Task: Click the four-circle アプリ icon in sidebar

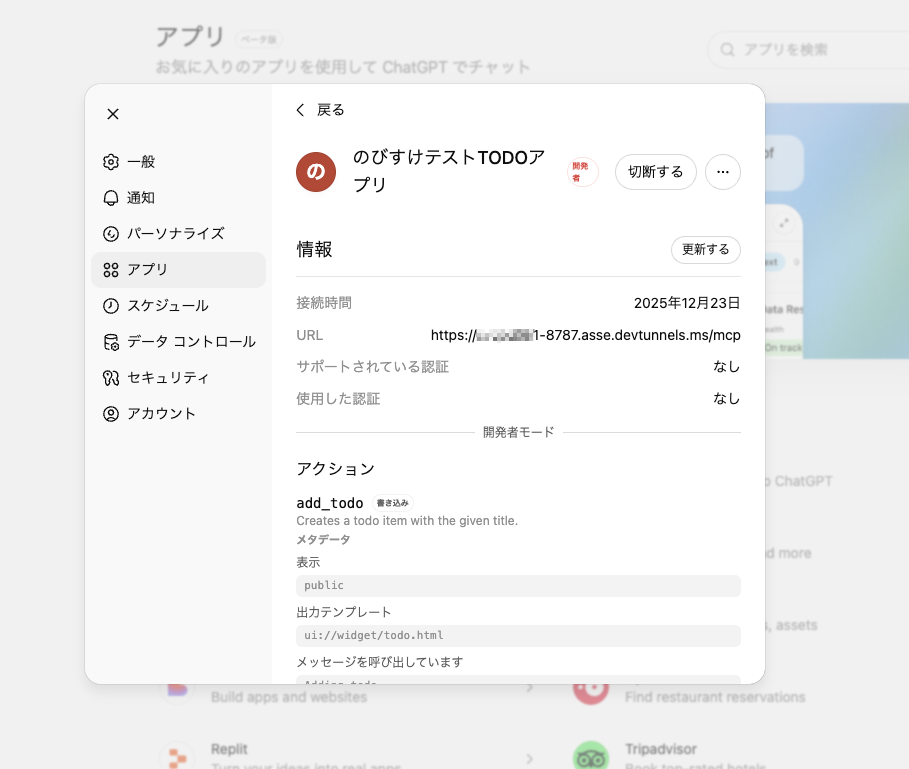Action: (x=111, y=270)
